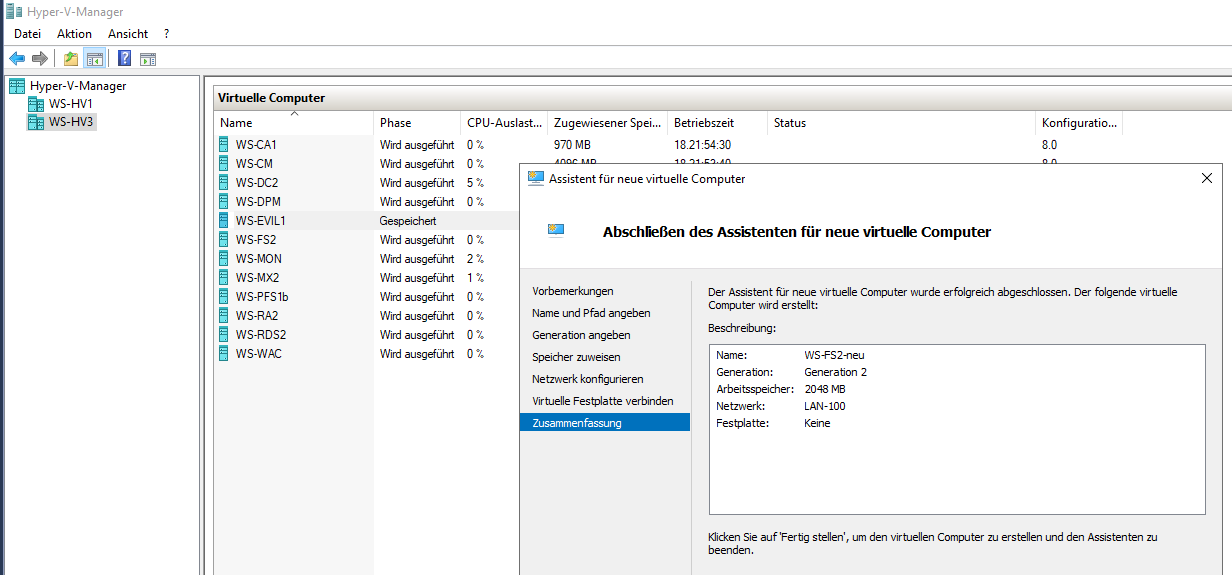The width and height of the screenshot is (1232, 575).
Task: Select the WS-HV3 server in tree
Action: pos(71,122)
